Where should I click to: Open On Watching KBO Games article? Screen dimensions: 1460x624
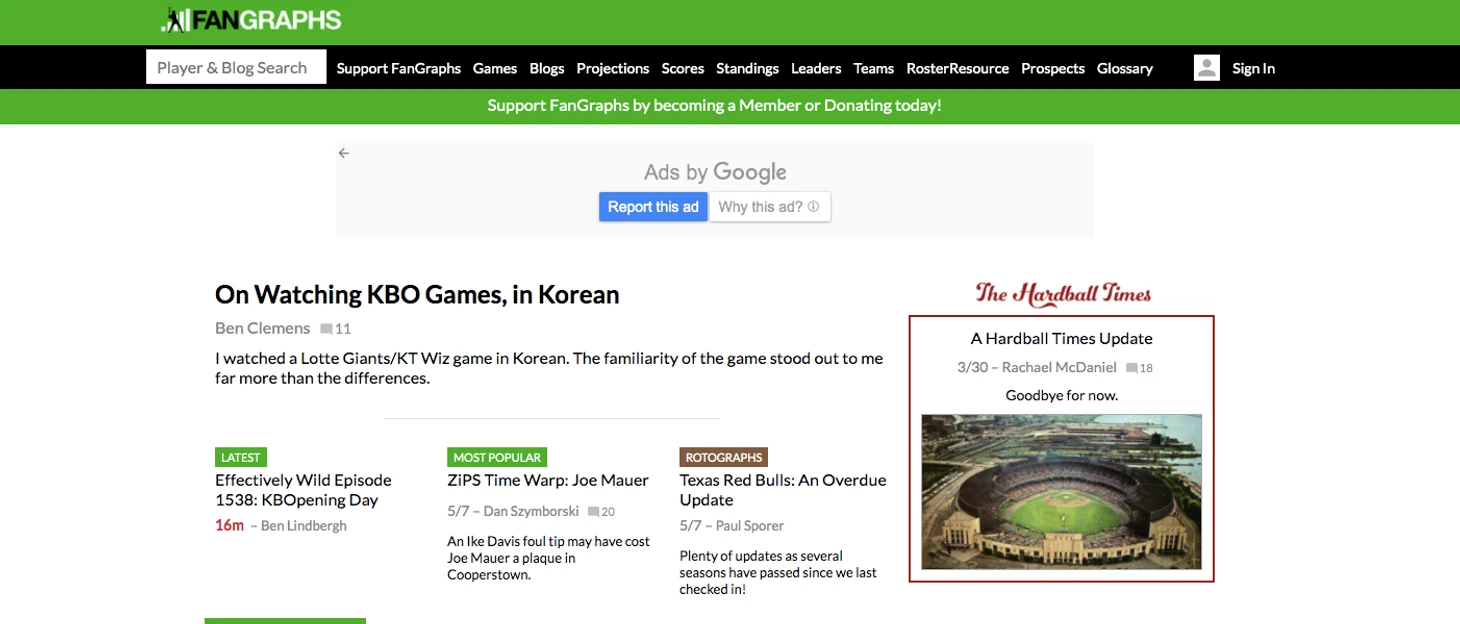(x=417, y=294)
